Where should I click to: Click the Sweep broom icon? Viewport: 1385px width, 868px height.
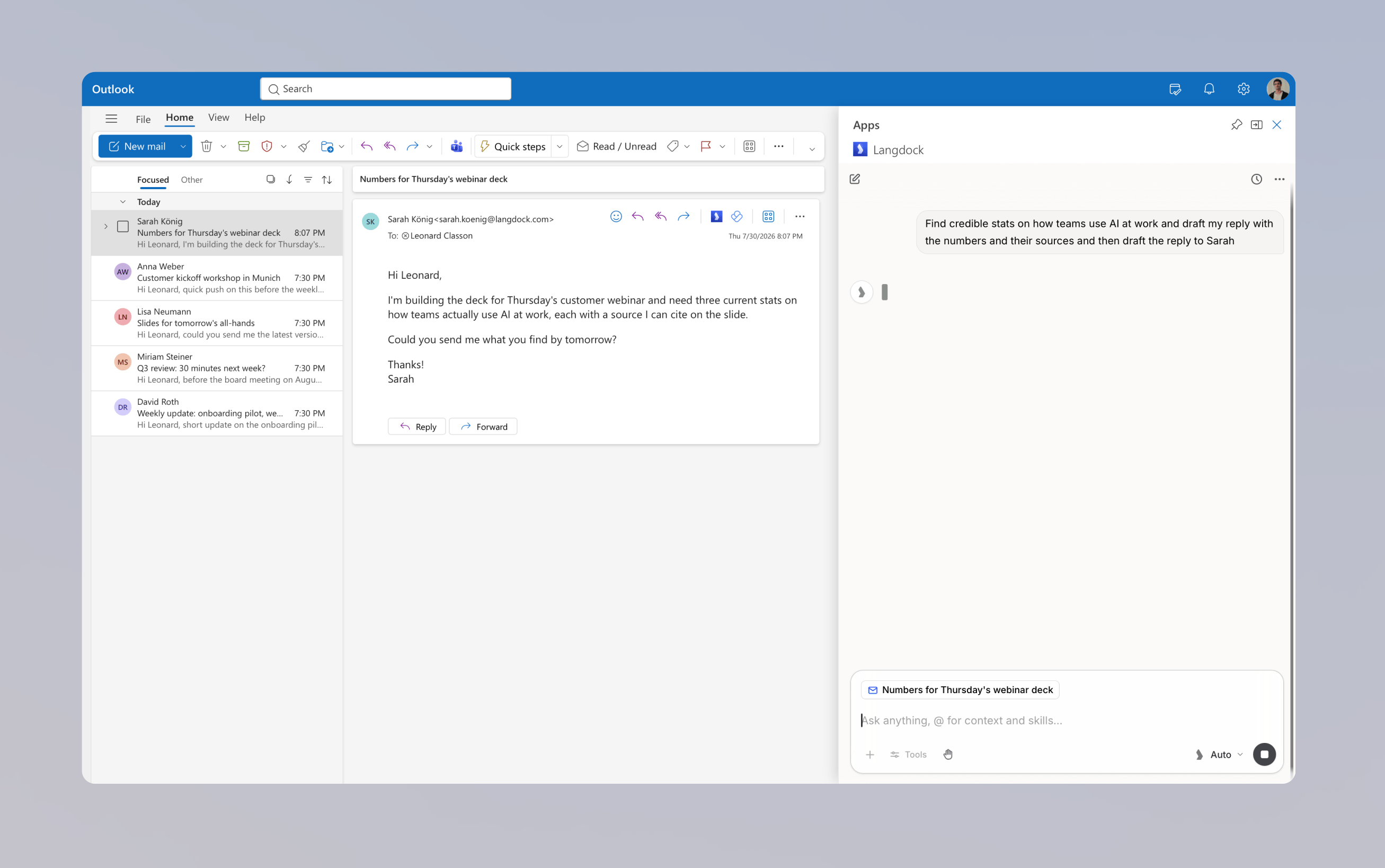click(x=304, y=146)
